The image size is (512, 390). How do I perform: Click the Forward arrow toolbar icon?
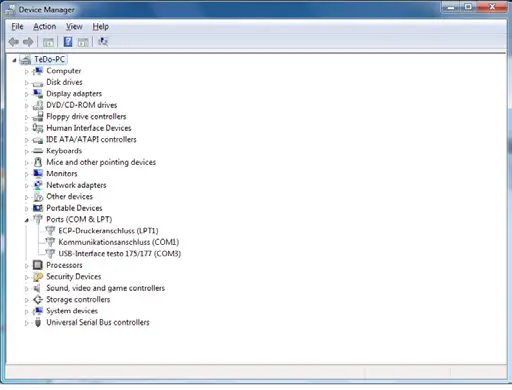(x=28, y=42)
